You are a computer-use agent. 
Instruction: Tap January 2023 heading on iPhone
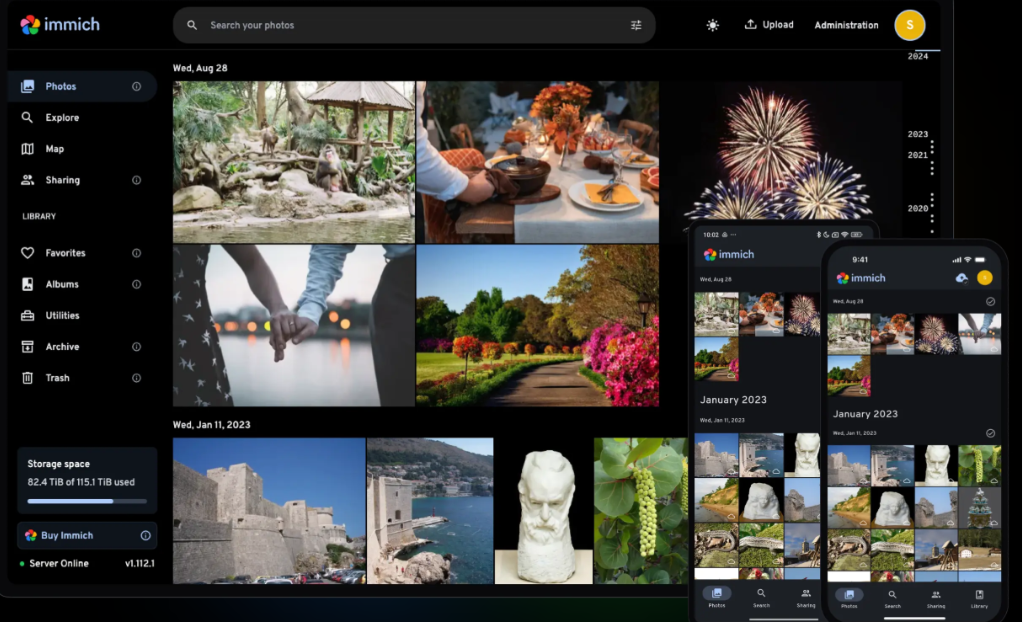865,414
